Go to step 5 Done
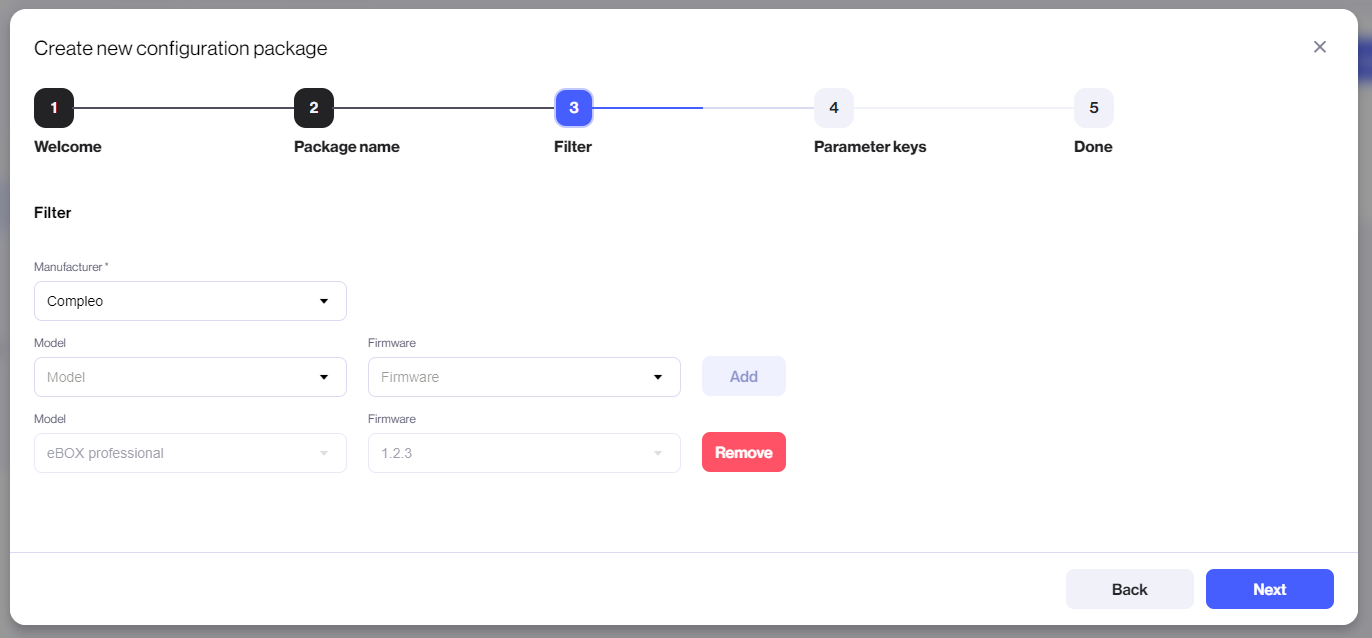This screenshot has height=638, width=1372. [1094, 108]
